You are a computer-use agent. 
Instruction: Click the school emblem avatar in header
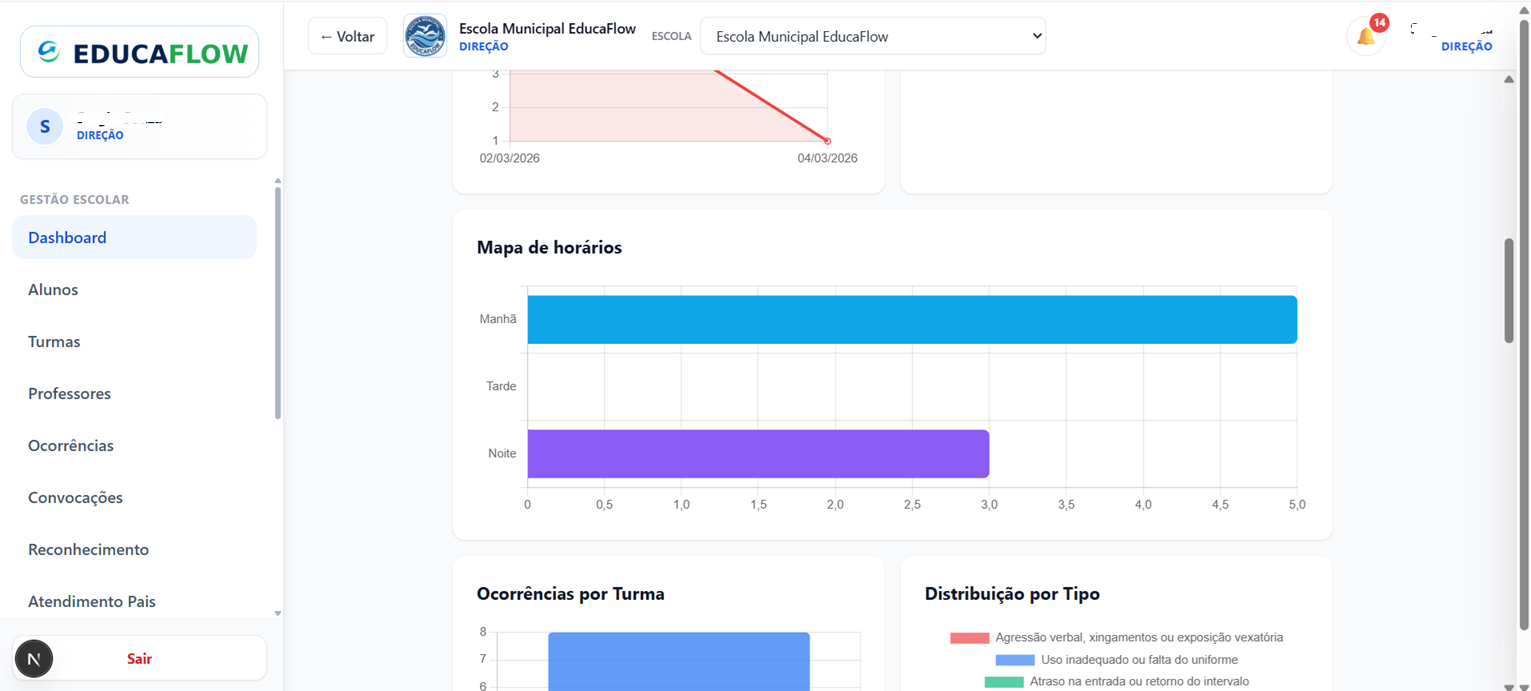(x=425, y=37)
